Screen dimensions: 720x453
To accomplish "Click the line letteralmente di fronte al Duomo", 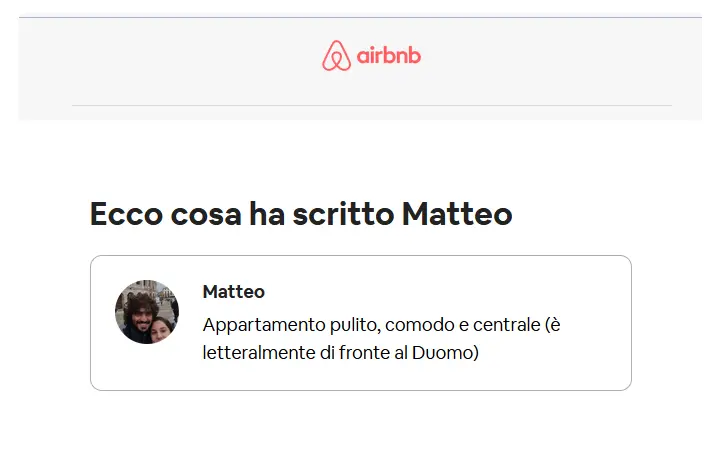I will click(341, 353).
